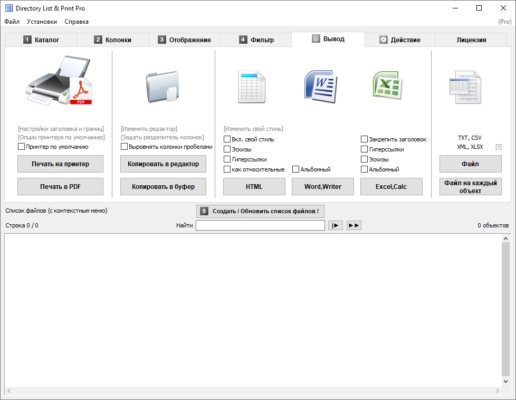This screenshot has width=516, height=400.
Task: Open the Установки menu
Action: [42, 22]
